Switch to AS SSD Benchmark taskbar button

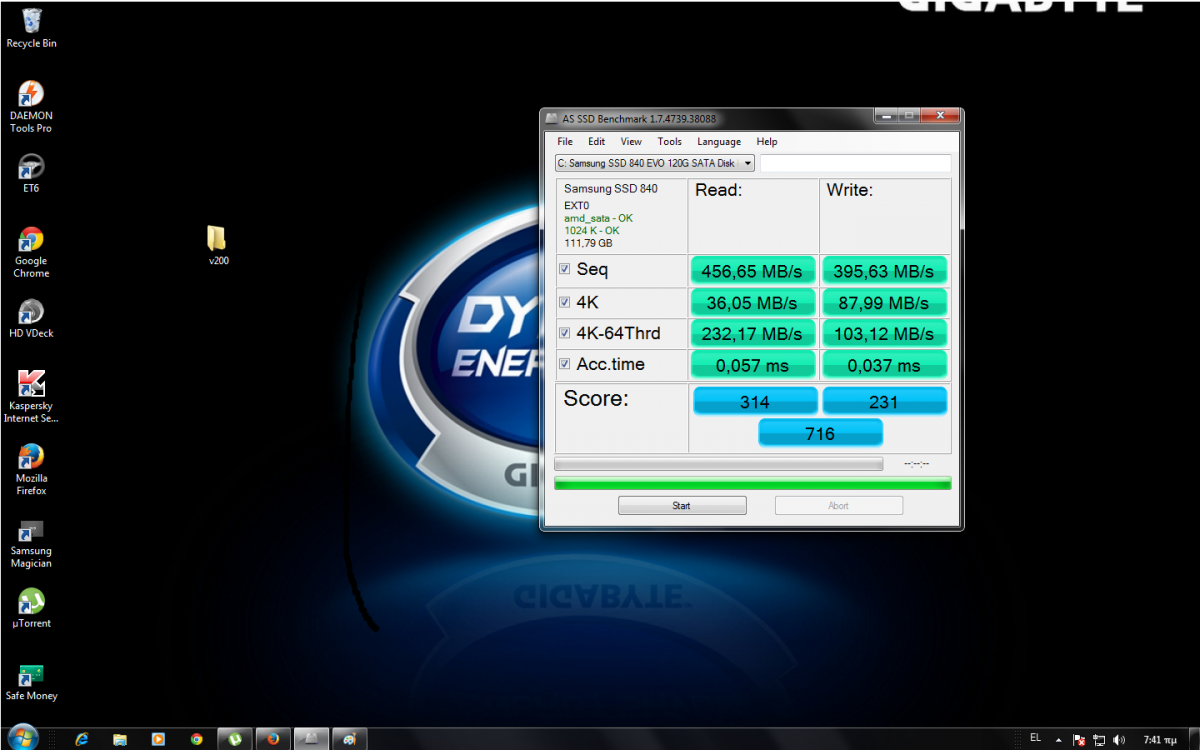pos(311,739)
